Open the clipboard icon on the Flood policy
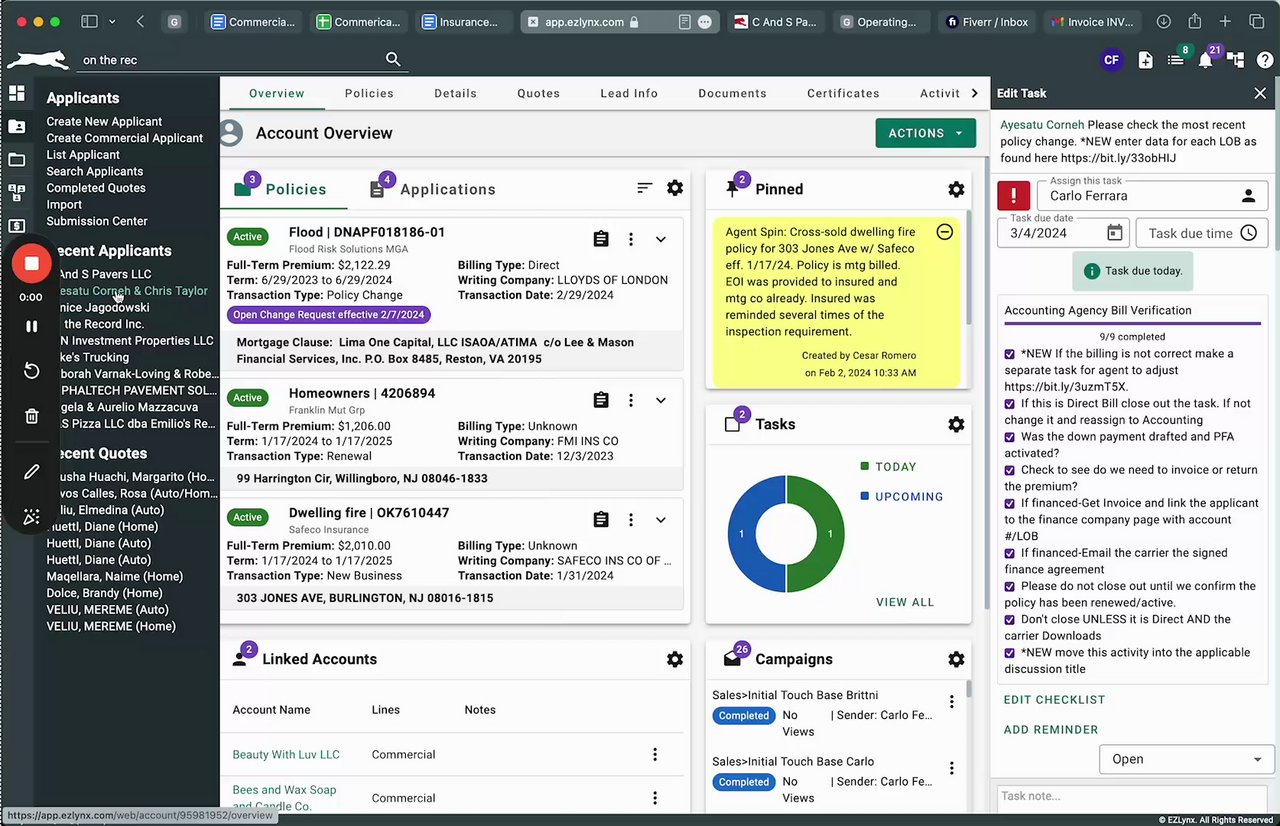The height and width of the screenshot is (826, 1280). coord(601,239)
